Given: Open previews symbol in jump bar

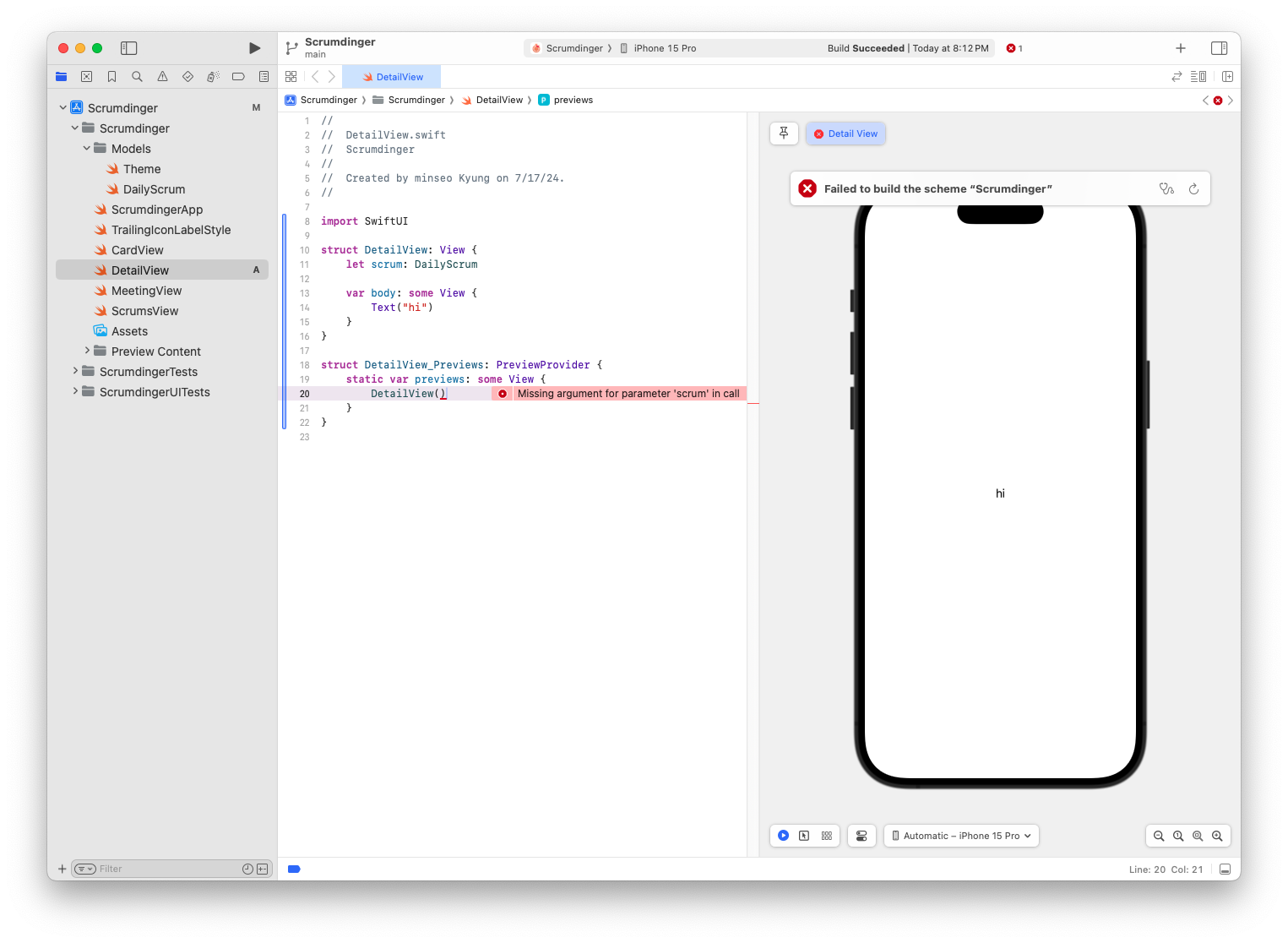Looking at the screenshot, I should pos(565,100).
